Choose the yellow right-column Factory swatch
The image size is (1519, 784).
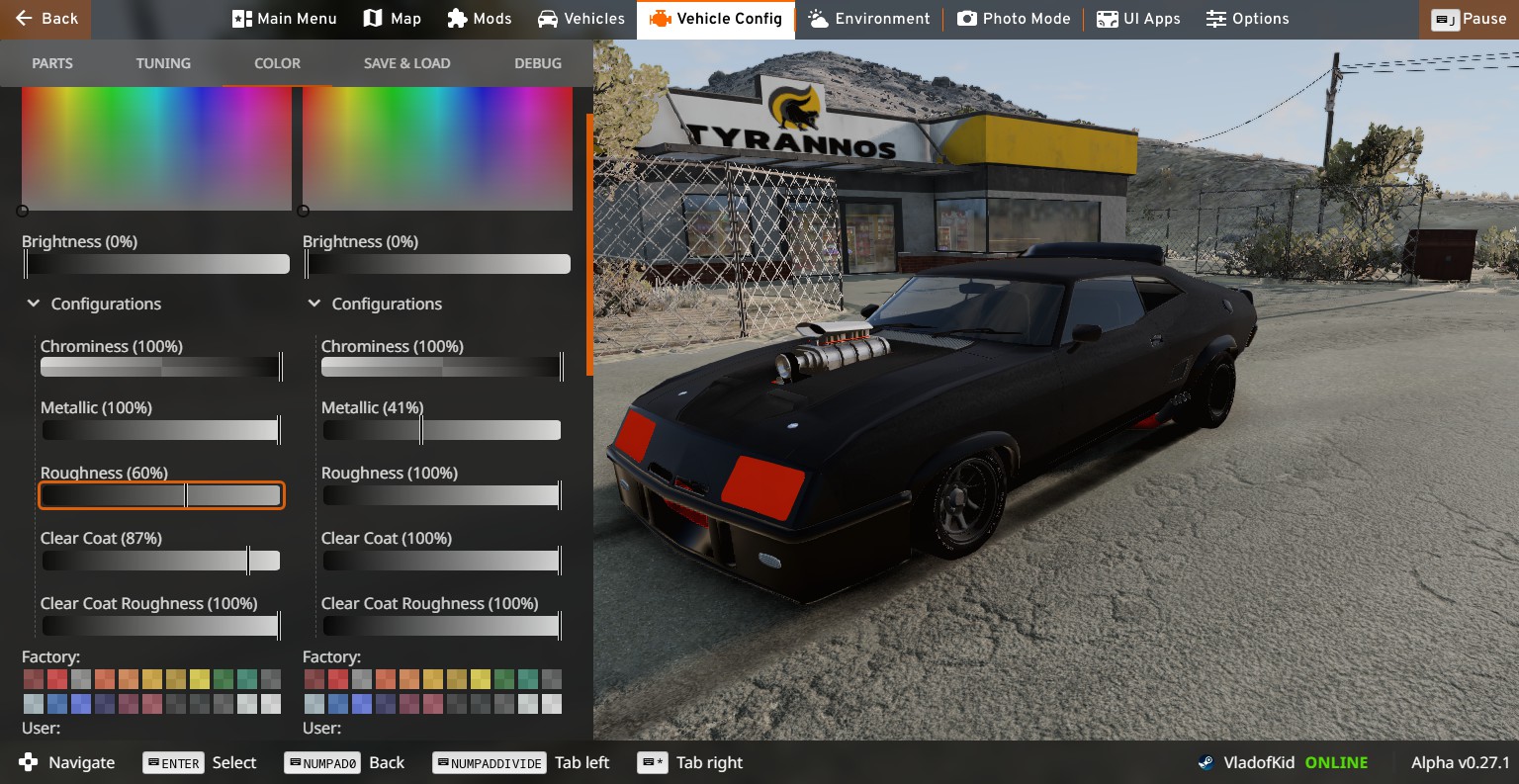pyautogui.click(x=481, y=679)
